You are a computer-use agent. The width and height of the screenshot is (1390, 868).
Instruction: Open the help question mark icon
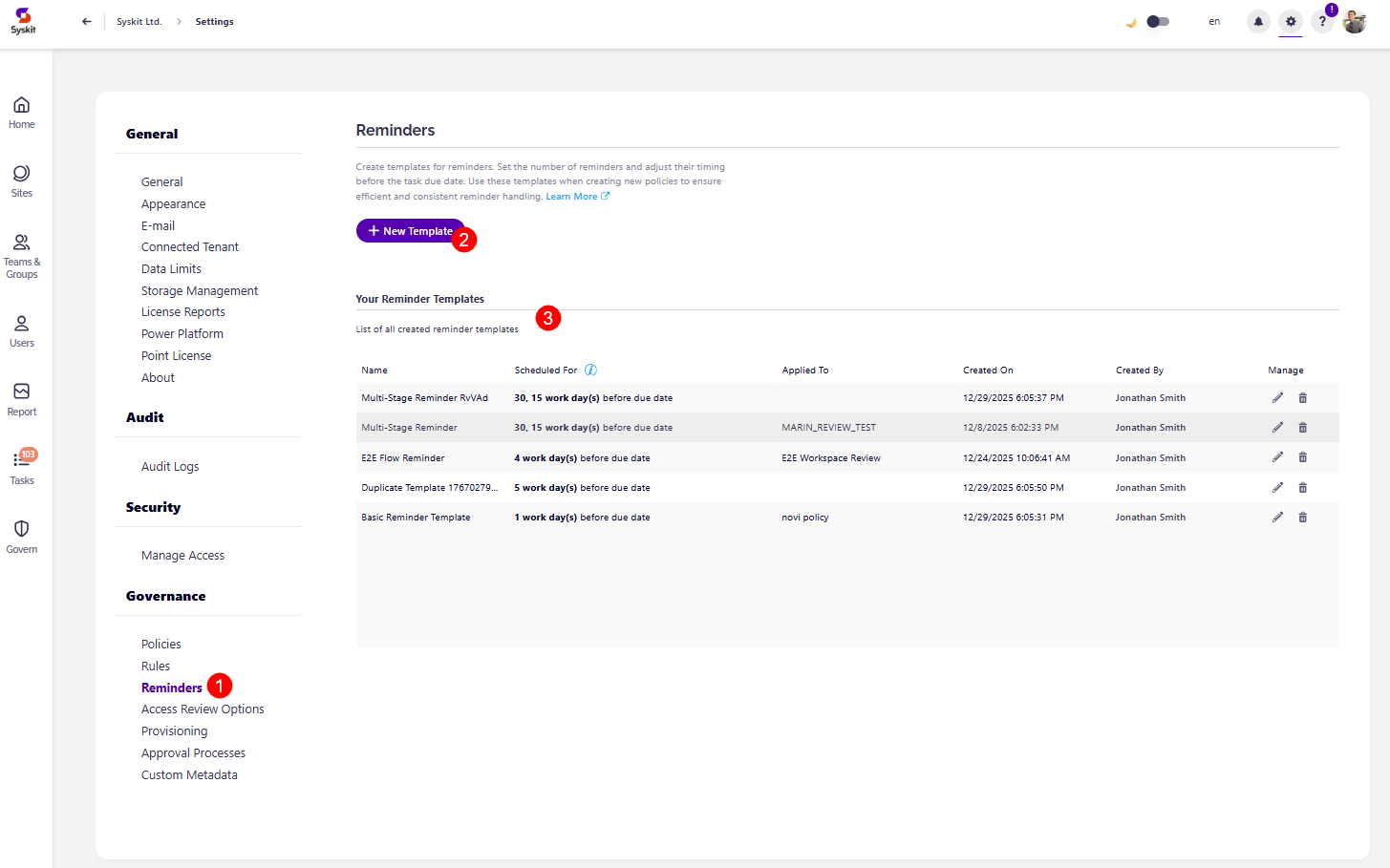(x=1322, y=22)
